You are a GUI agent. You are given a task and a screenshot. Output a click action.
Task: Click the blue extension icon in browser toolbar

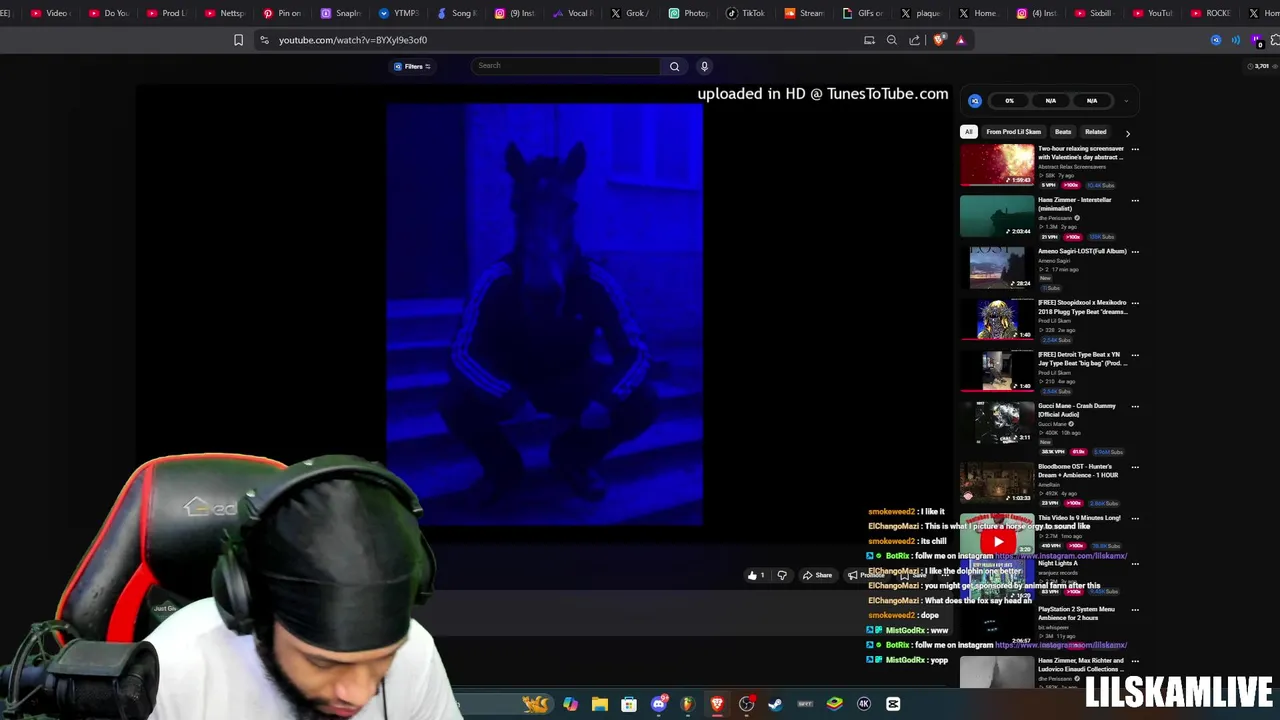click(x=1216, y=40)
